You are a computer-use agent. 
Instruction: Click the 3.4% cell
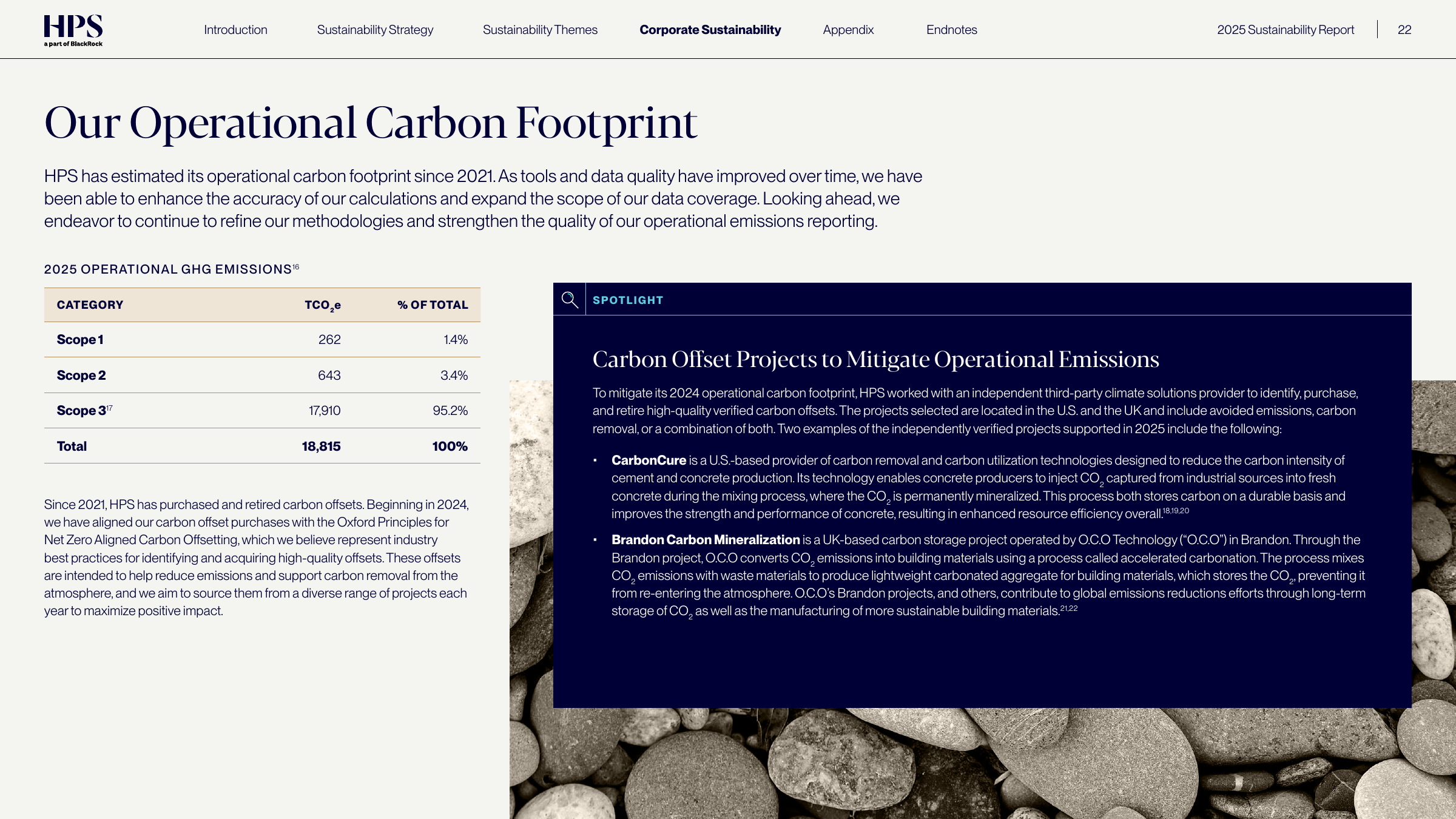(x=454, y=376)
